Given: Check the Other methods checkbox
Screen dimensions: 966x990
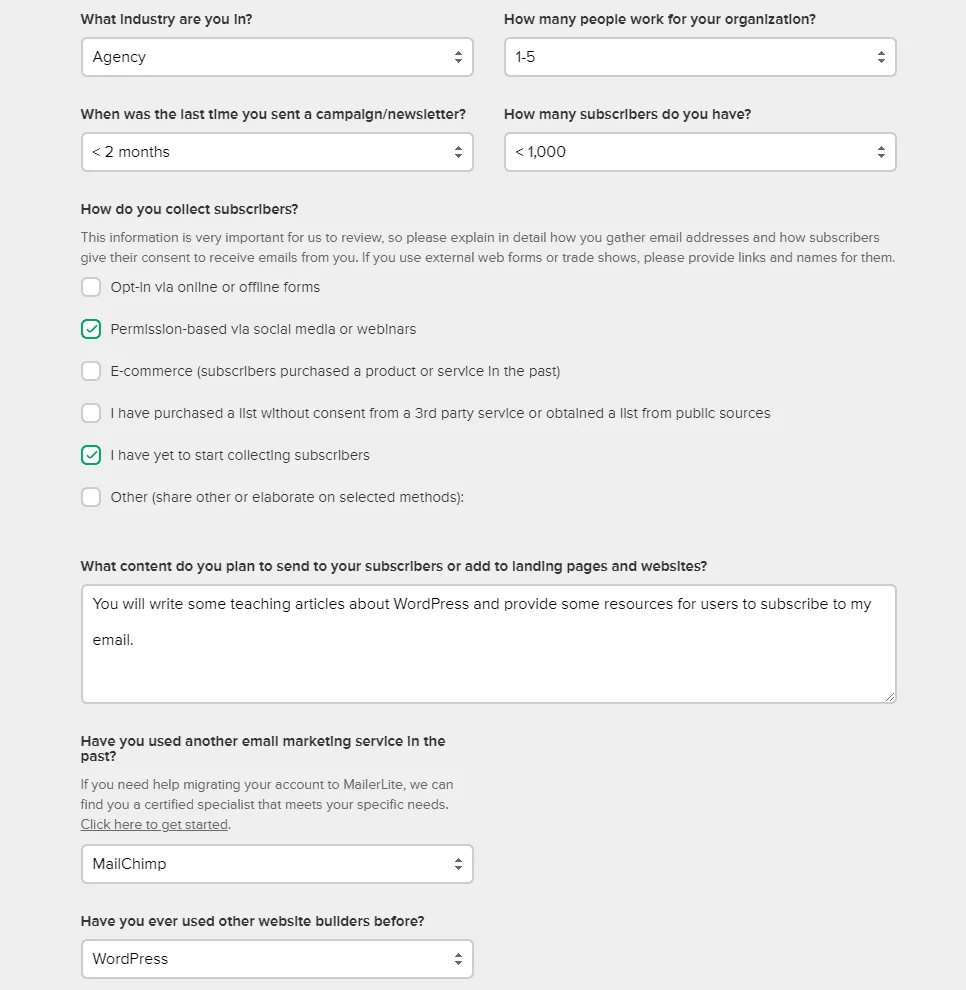Looking at the screenshot, I should click(91, 497).
